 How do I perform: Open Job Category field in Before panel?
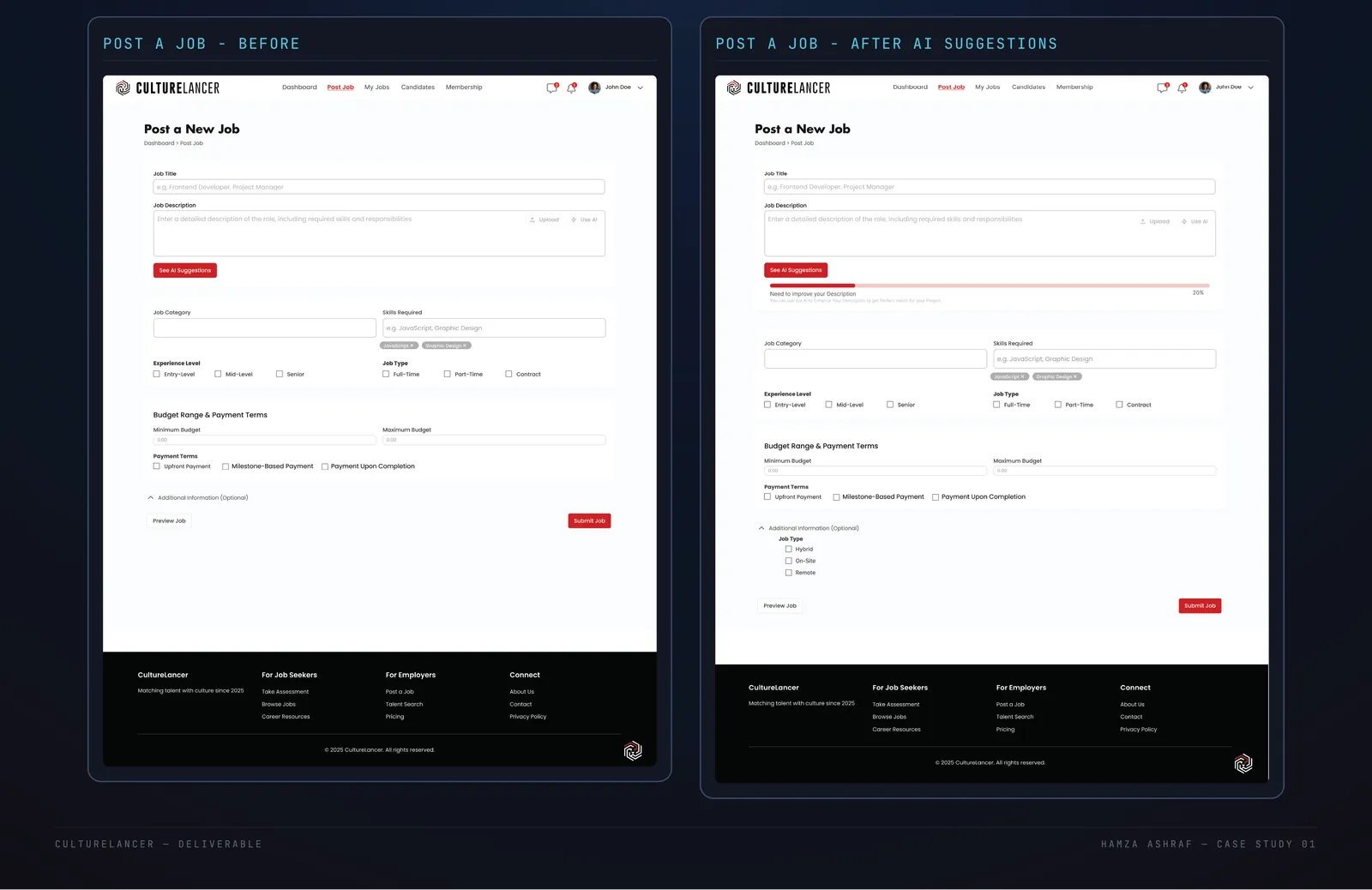click(x=265, y=328)
